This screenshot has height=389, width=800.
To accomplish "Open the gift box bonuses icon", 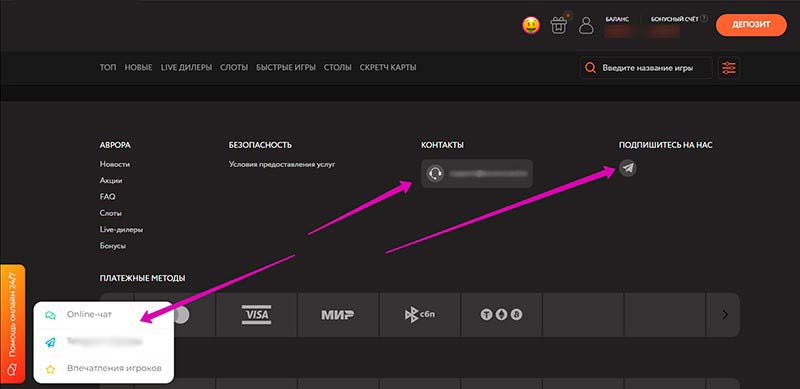I will tap(559, 25).
